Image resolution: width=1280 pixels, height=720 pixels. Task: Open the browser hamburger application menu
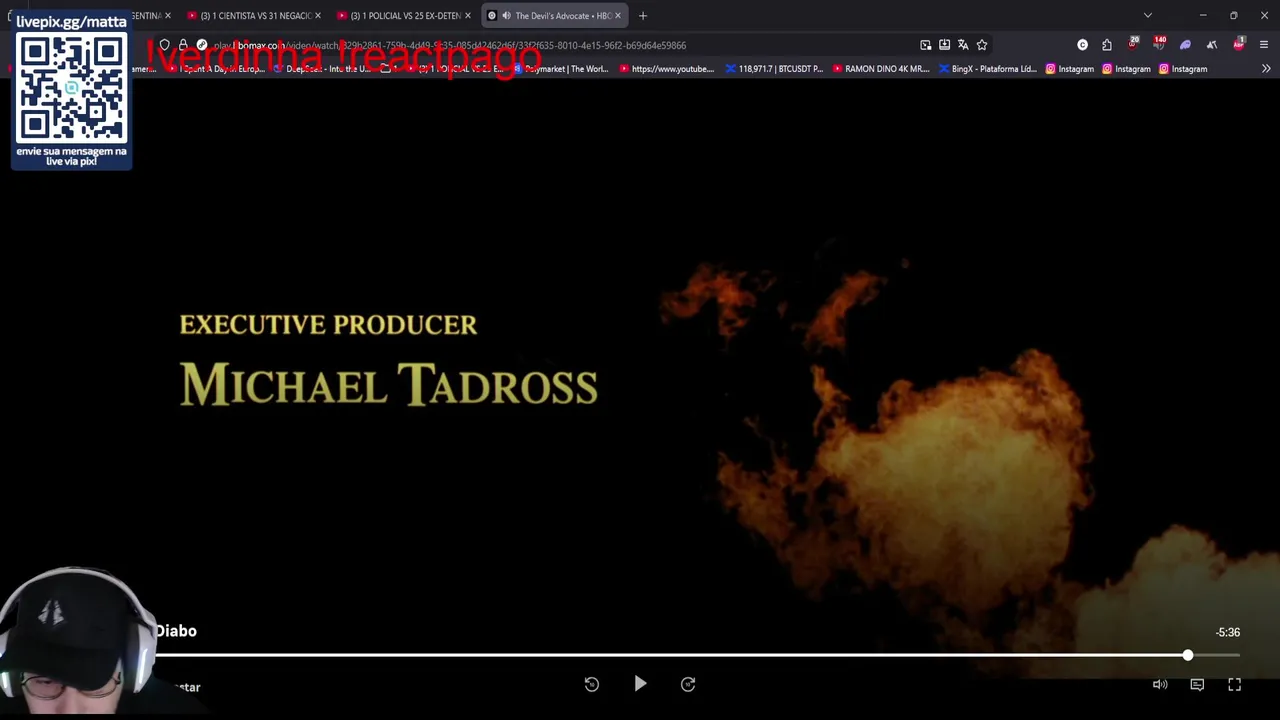pos(1264,45)
